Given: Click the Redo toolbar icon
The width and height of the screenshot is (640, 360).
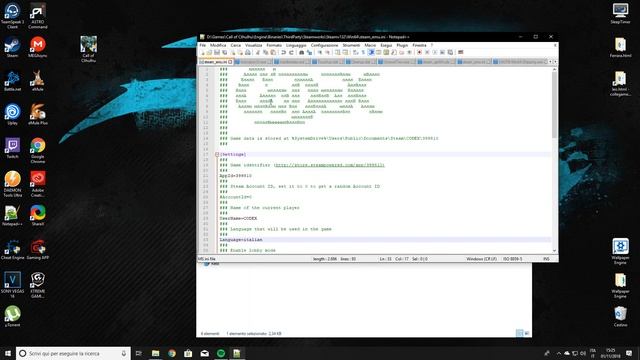Looking at the screenshot, I should point(291,53).
